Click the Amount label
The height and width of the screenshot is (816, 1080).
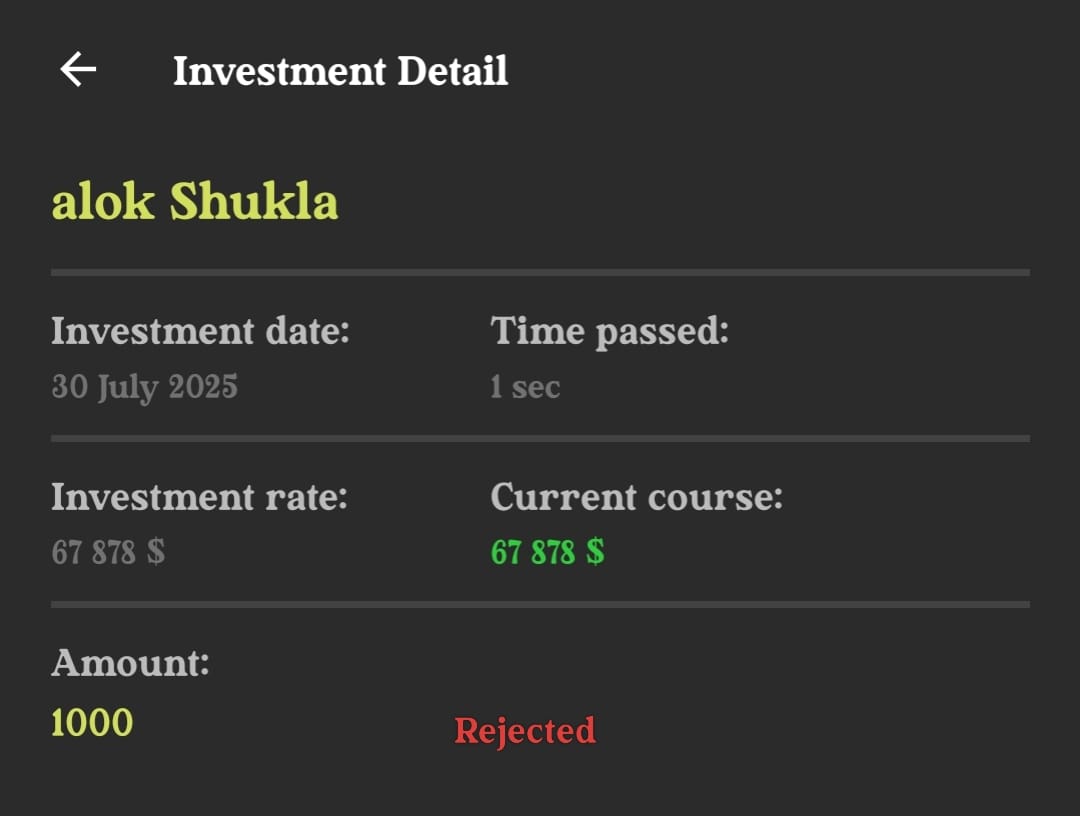point(130,662)
